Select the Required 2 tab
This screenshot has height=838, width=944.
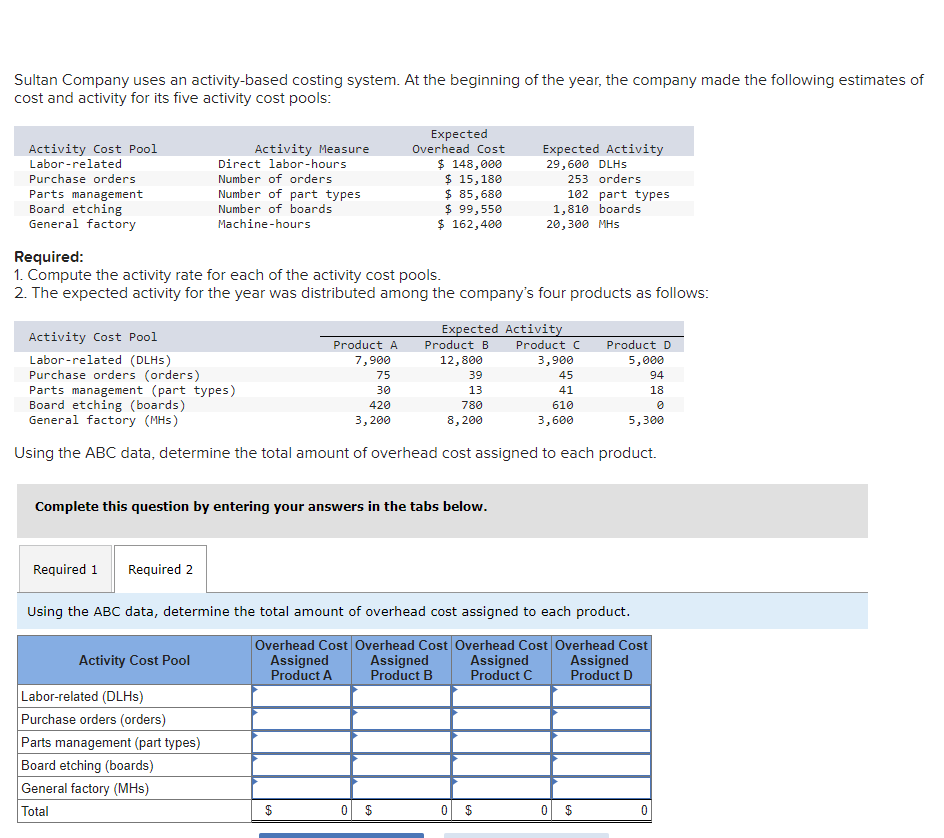pyautogui.click(x=160, y=569)
